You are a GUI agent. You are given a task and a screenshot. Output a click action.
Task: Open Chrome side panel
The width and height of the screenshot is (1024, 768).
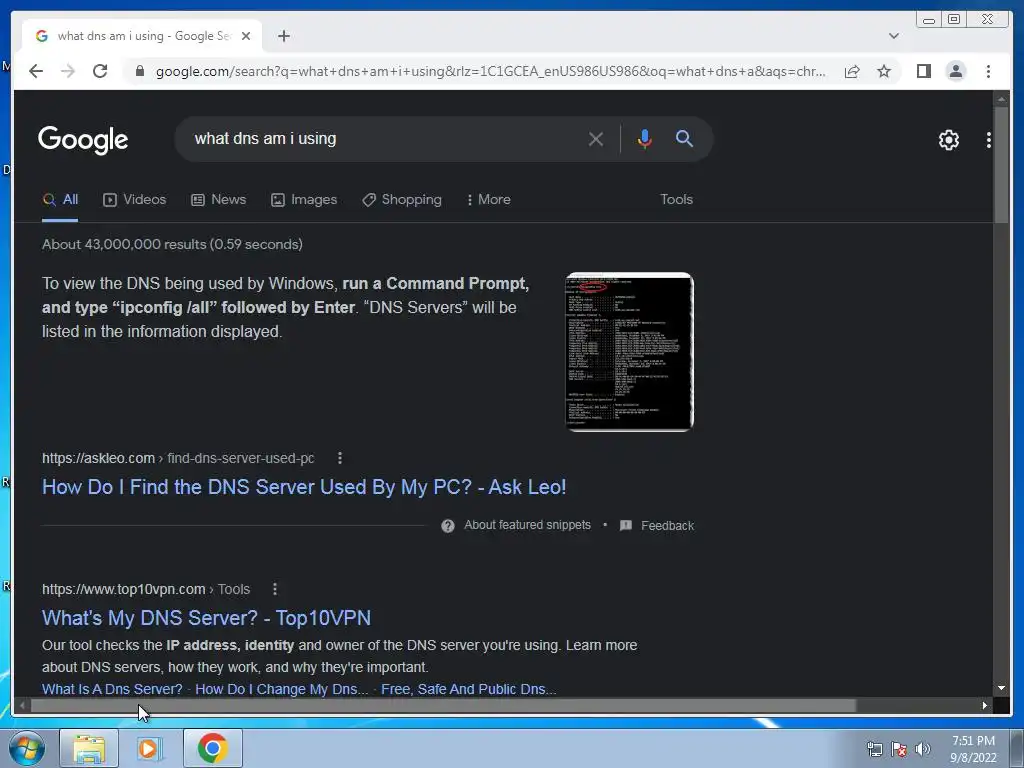tap(923, 71)
